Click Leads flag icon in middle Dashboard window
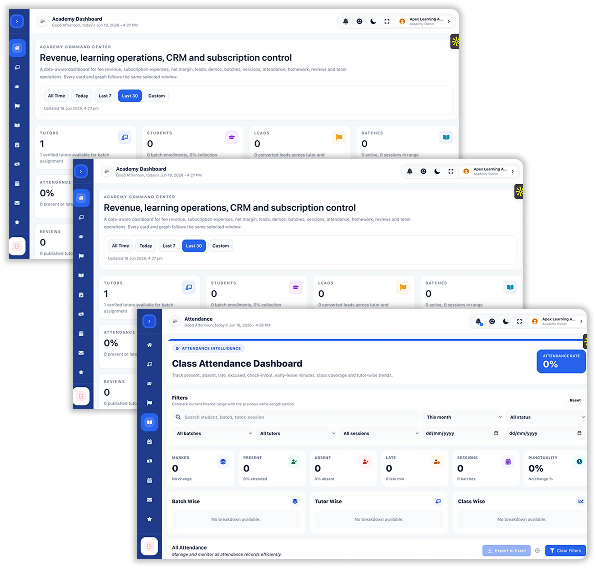The width and height of the screenshot is (596, 568). click(x=403, y=287)
